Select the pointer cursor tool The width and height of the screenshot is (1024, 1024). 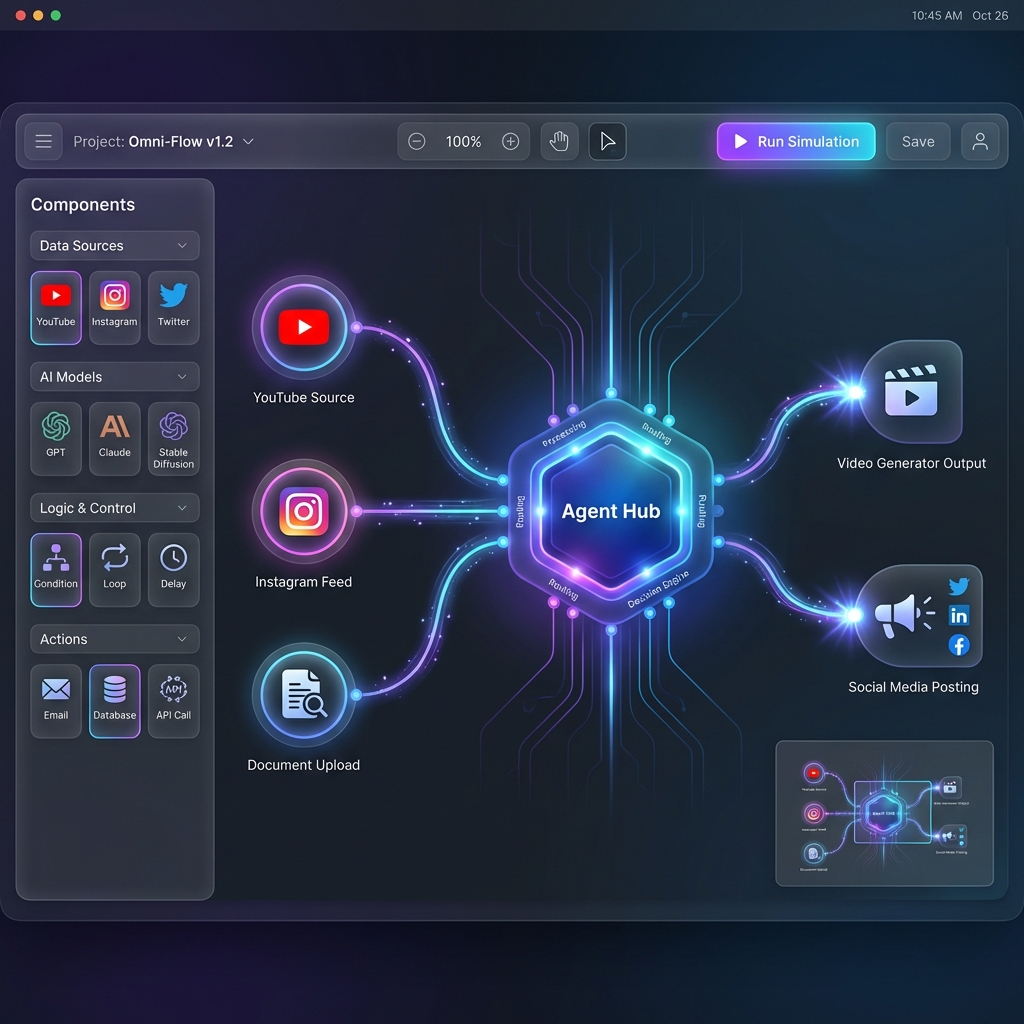click(x=607, y=141)
